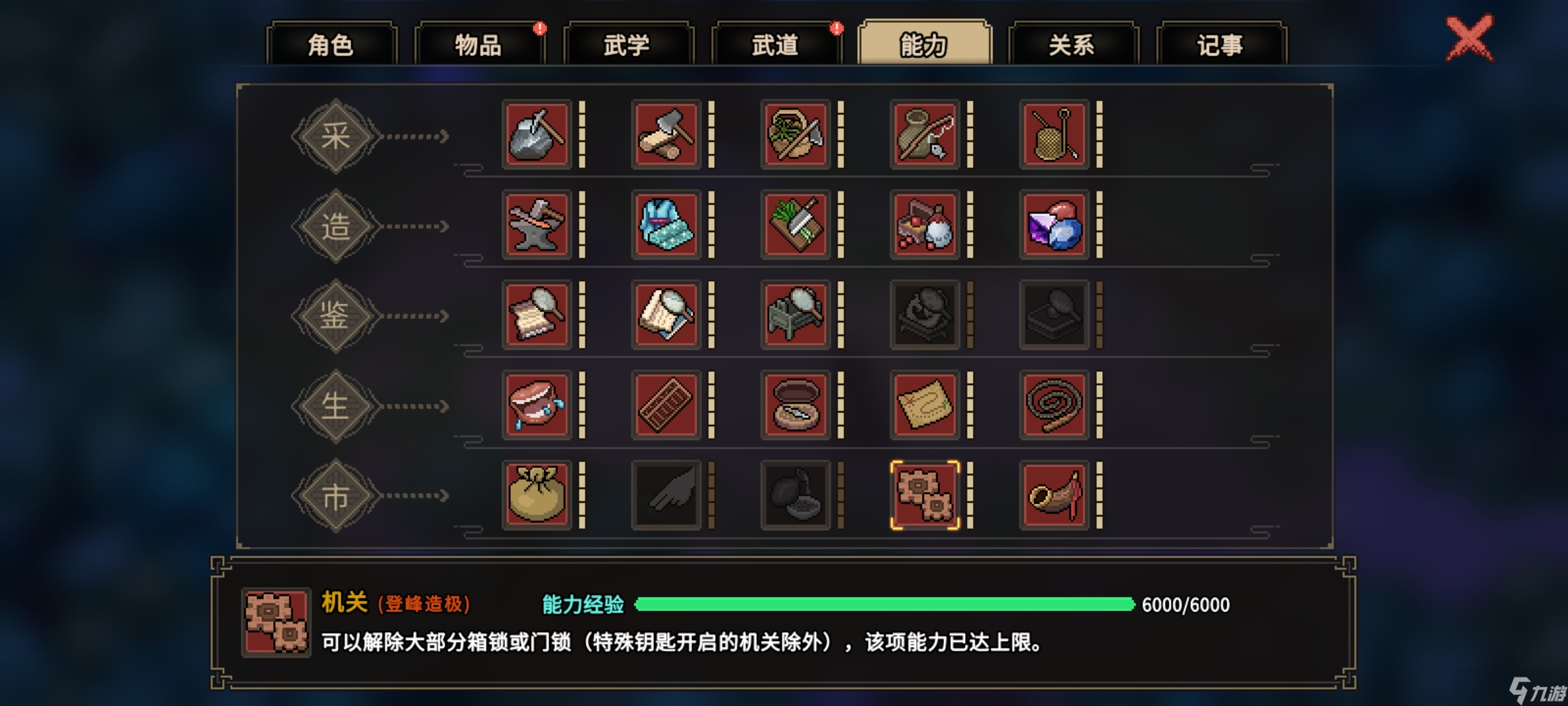Select the highlighted gears mechanism skill
Image resolution: width=1568 pixels, height=706 pixels.
tap(924, 495)
